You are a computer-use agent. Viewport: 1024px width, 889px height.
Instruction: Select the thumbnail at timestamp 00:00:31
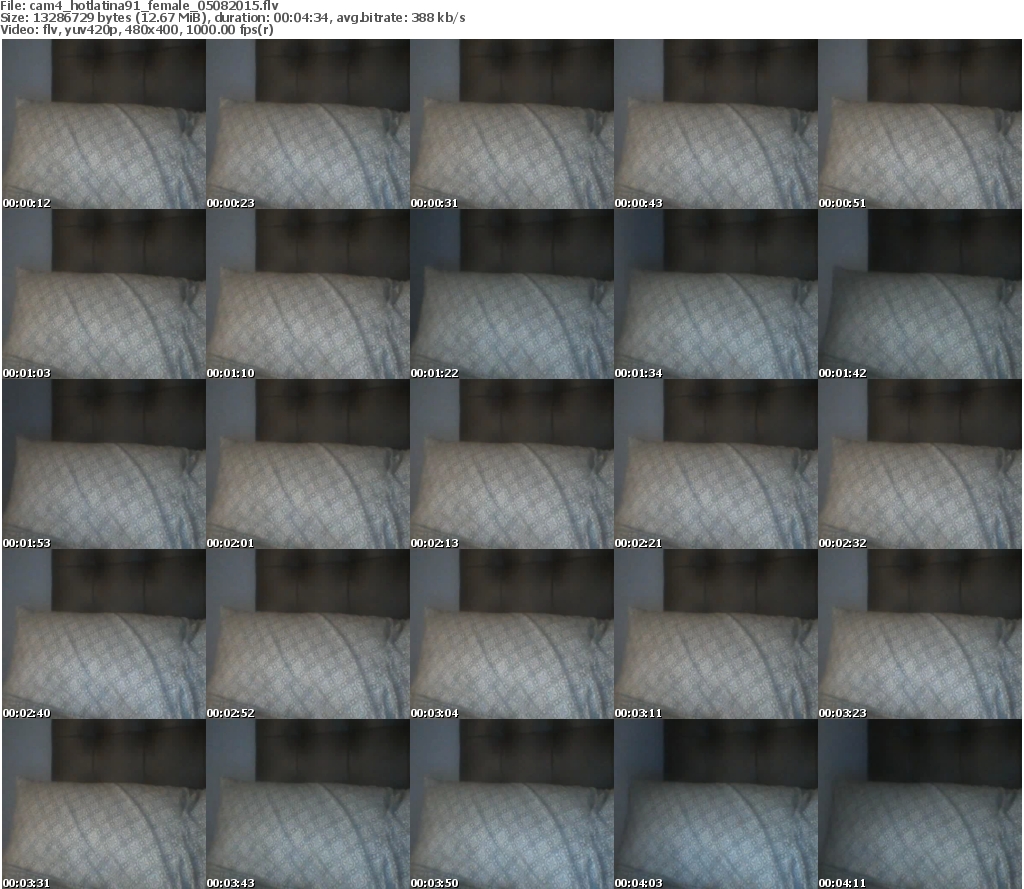coord(512,124)
